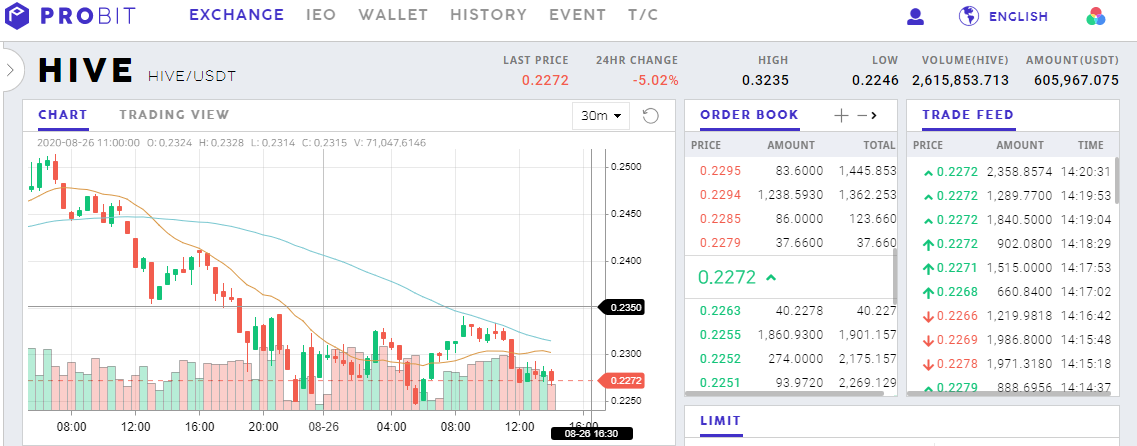Screen dimensions: 1137x446
Task: Click down arrow on 0.2266 trade
Action: (x=928, y=316)
